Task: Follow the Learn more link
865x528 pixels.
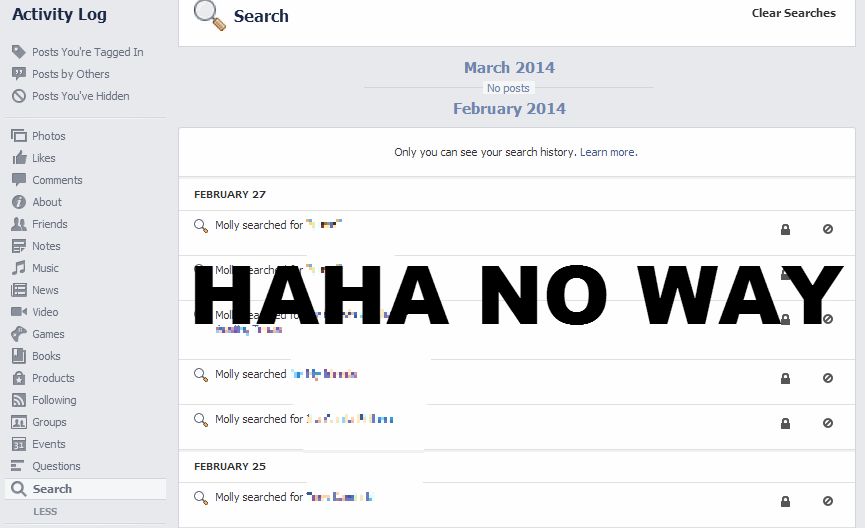Action: [608, 152]
